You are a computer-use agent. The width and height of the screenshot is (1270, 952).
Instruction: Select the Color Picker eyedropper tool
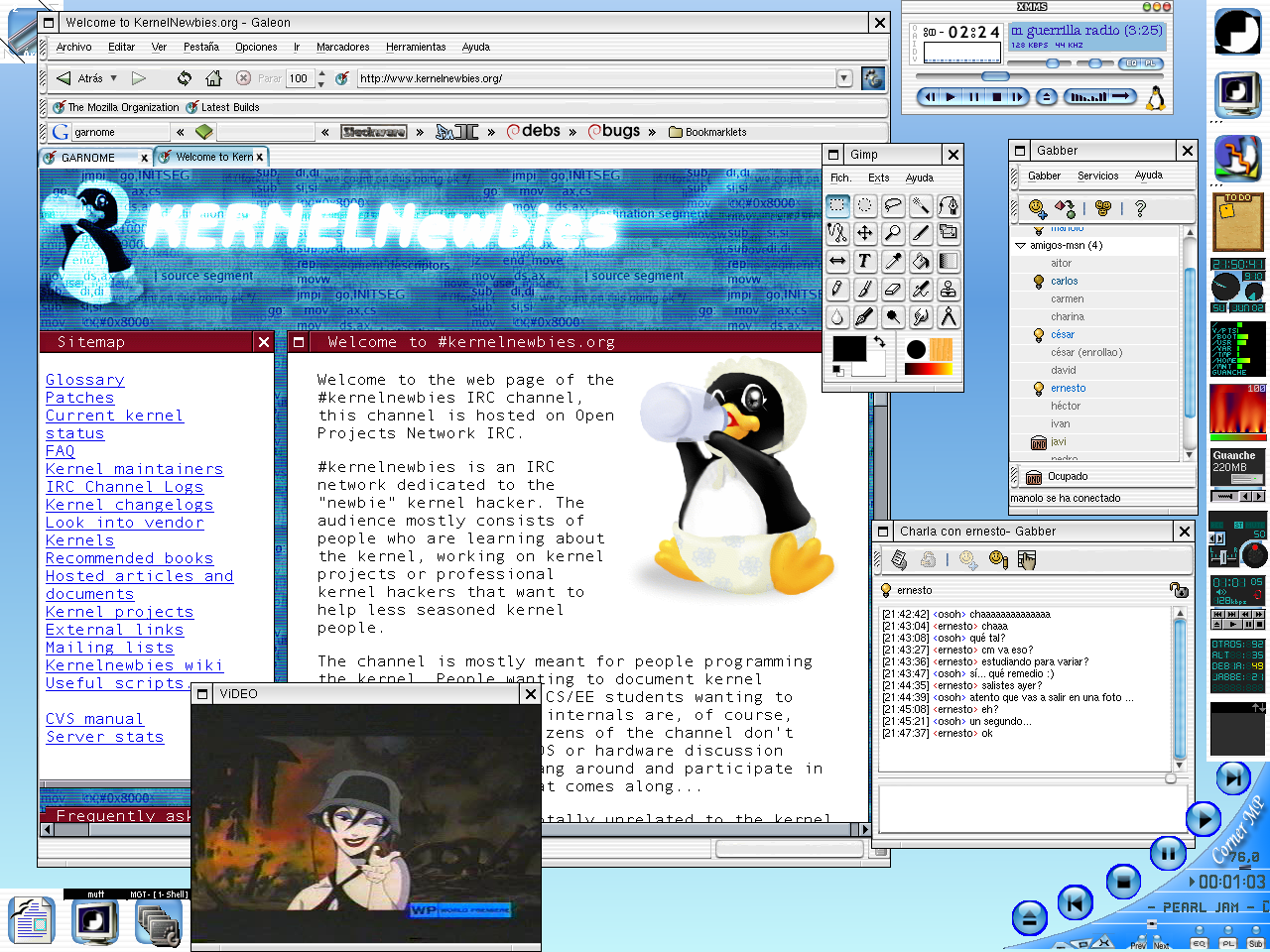[x=893, y=261]
